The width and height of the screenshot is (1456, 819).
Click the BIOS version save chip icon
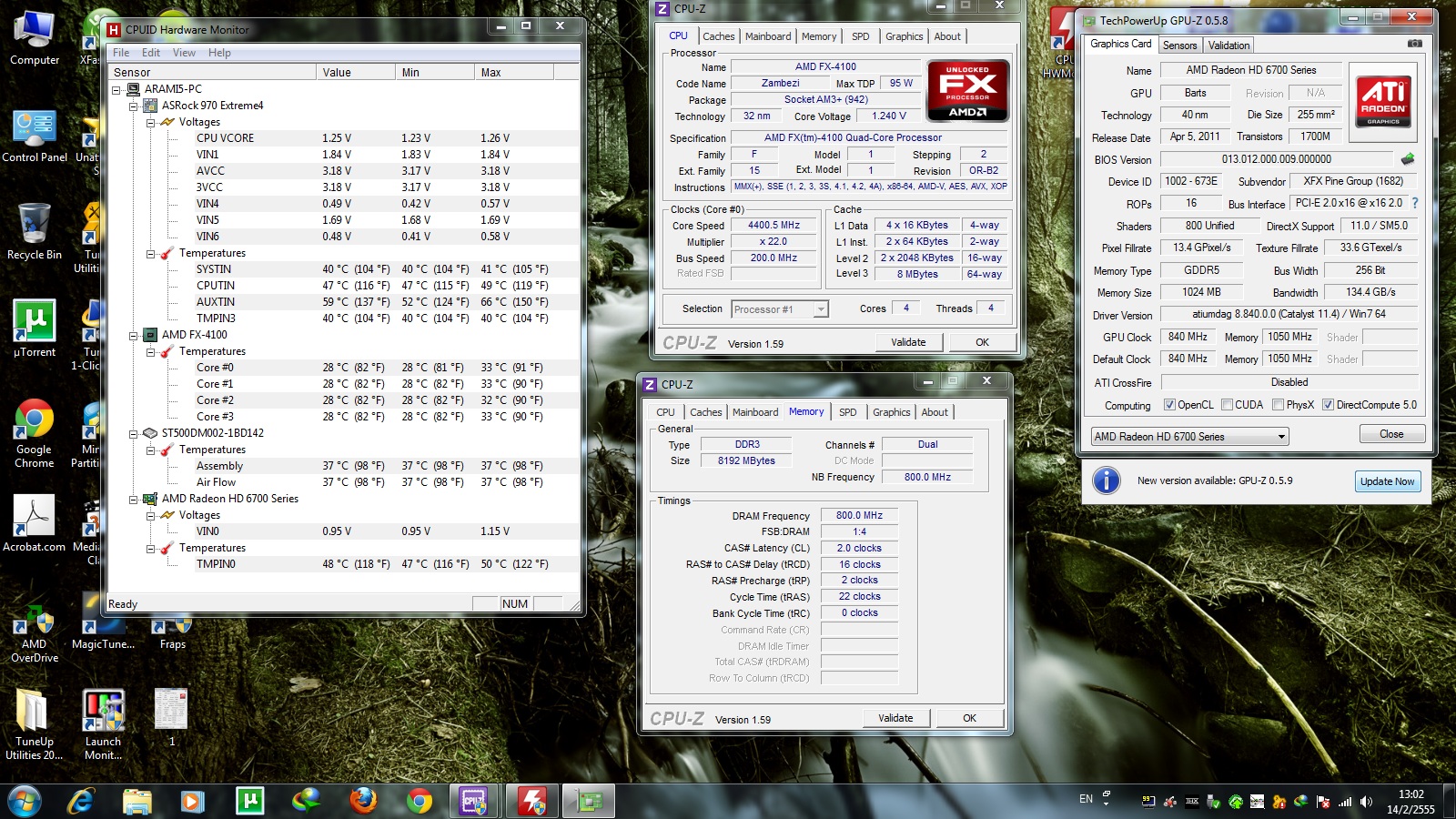pyautogui.click(x=1408, y=159)
